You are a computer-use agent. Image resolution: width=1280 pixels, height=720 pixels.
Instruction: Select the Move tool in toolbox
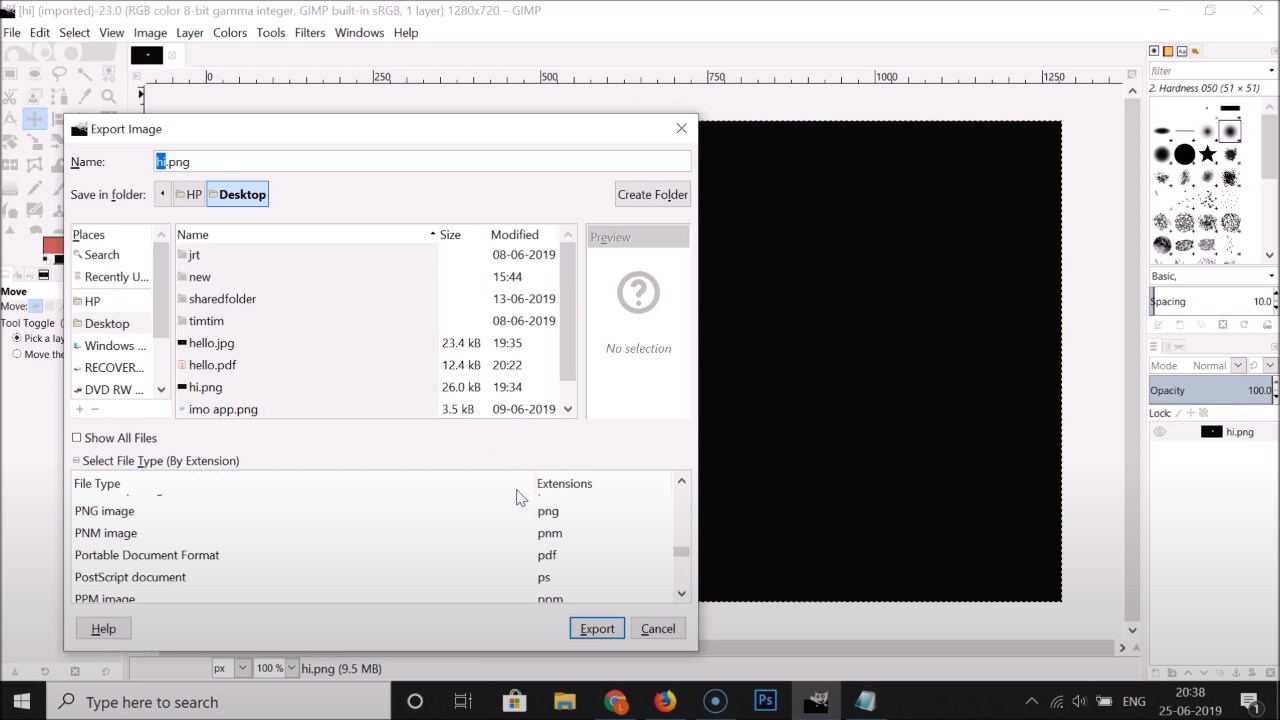click(34, 119)
